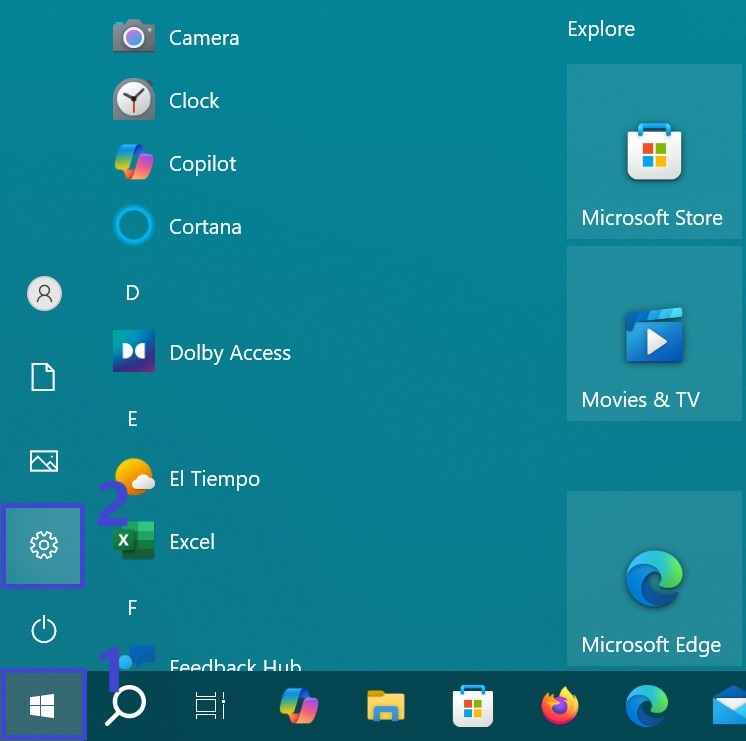Image resolution: width=746 pixels, height=741 pixels.
Task: Open the Microsoft Edge tile
Action: [654, 579]
